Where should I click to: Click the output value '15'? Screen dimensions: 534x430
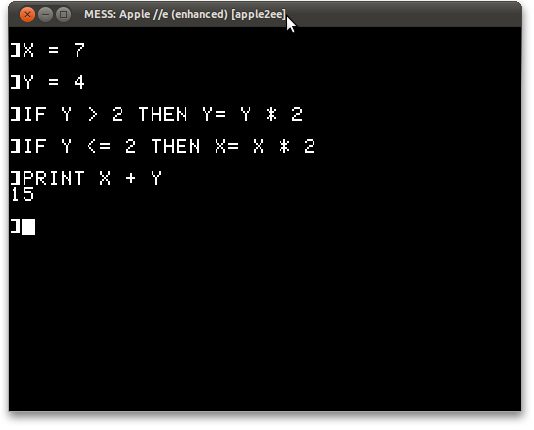pyautogui.click(x=22, y=194)
